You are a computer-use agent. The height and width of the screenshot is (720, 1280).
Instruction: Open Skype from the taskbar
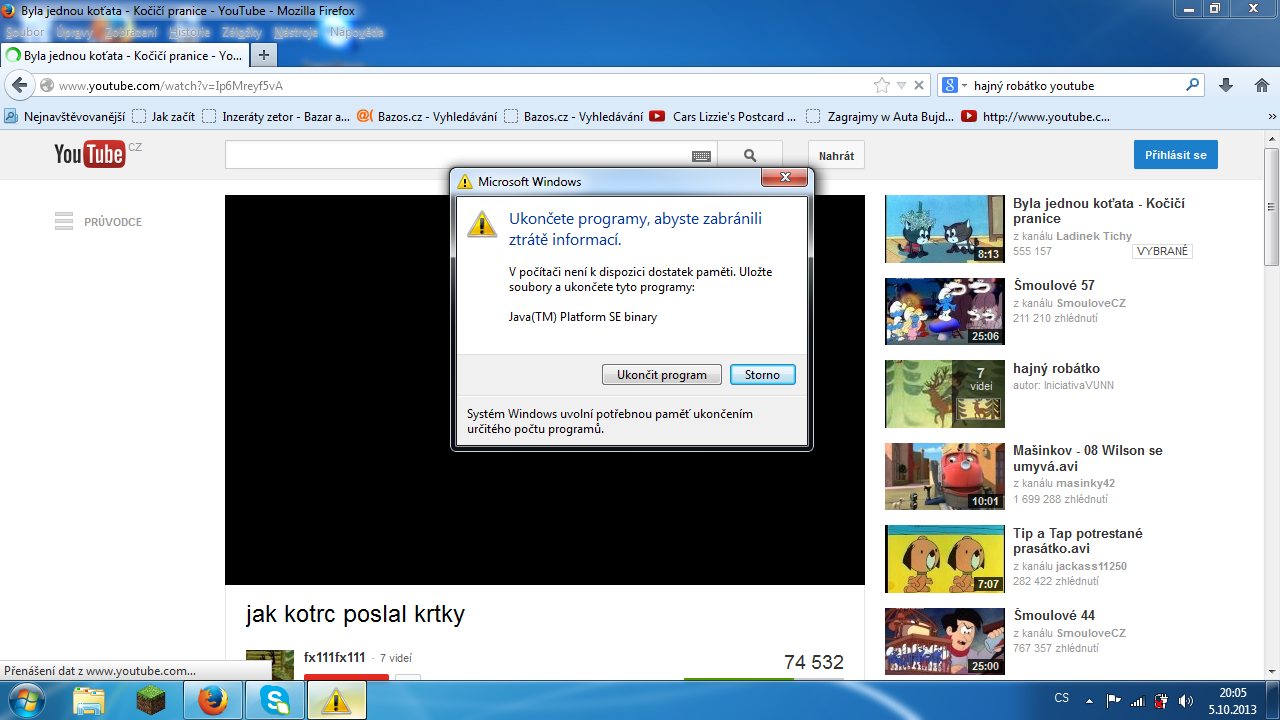[x=275, y=701]
